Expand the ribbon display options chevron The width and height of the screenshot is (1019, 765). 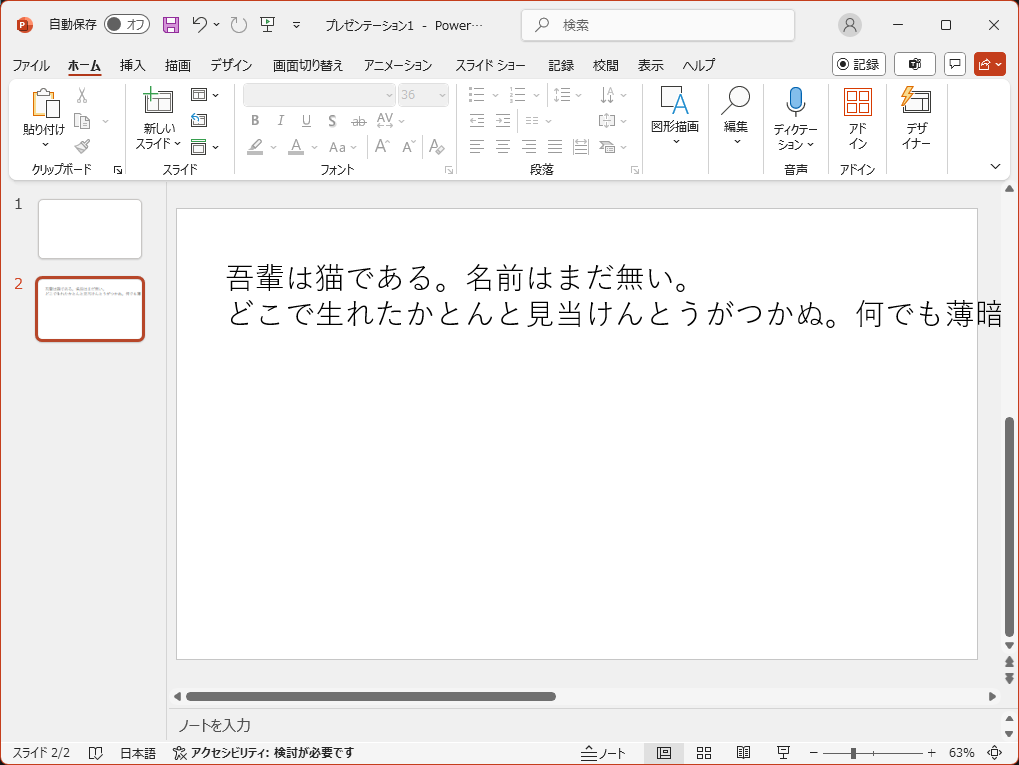[x=995, y=166]
